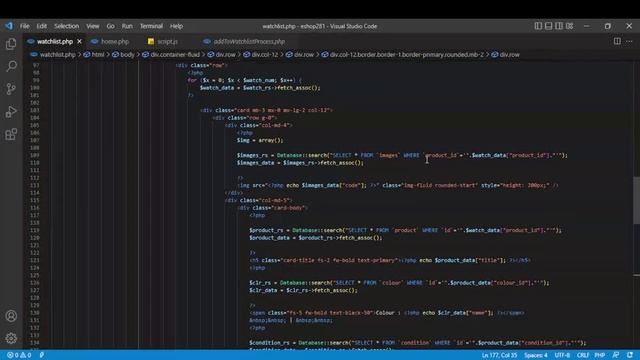Close the watchlist.php tab
This screenshot has height=360, width=640.
80,41
